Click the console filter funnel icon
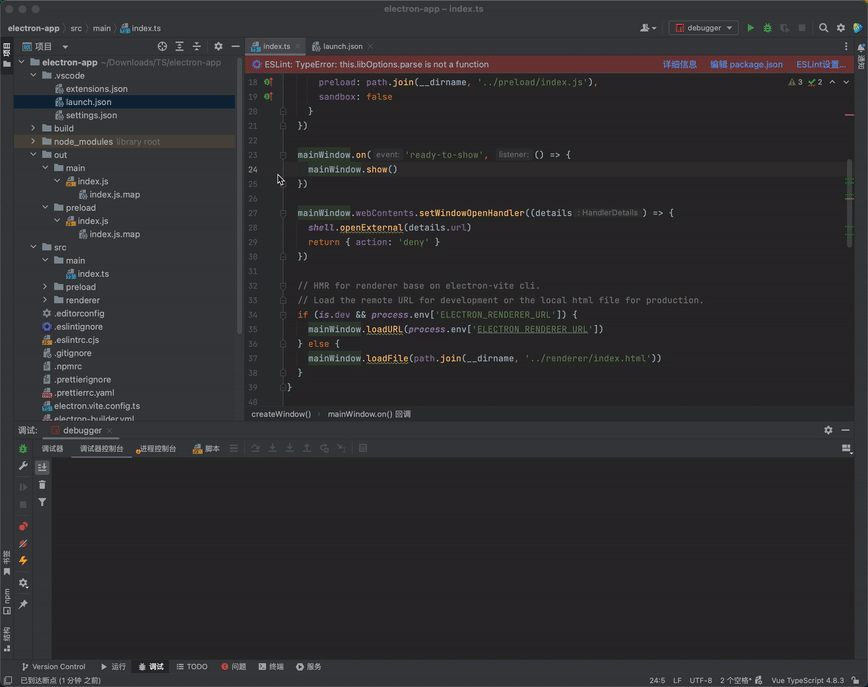 point(42,502)
